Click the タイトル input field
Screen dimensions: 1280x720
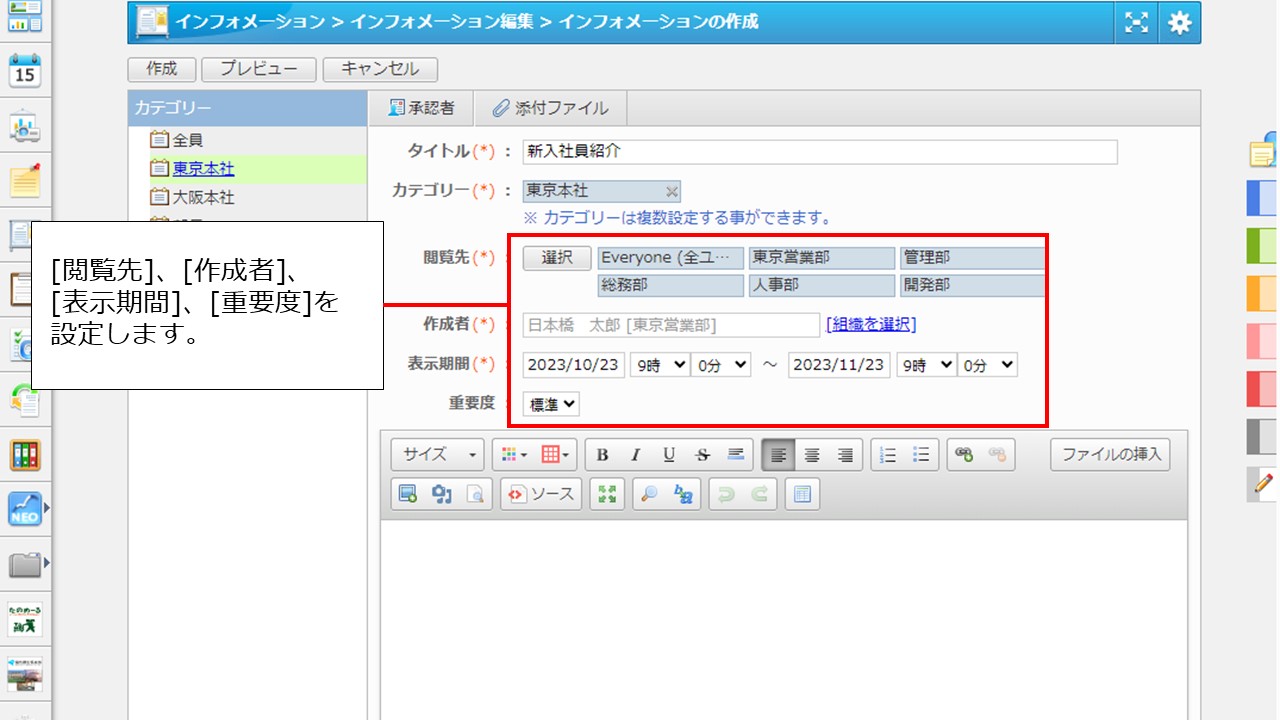(819, 152)
